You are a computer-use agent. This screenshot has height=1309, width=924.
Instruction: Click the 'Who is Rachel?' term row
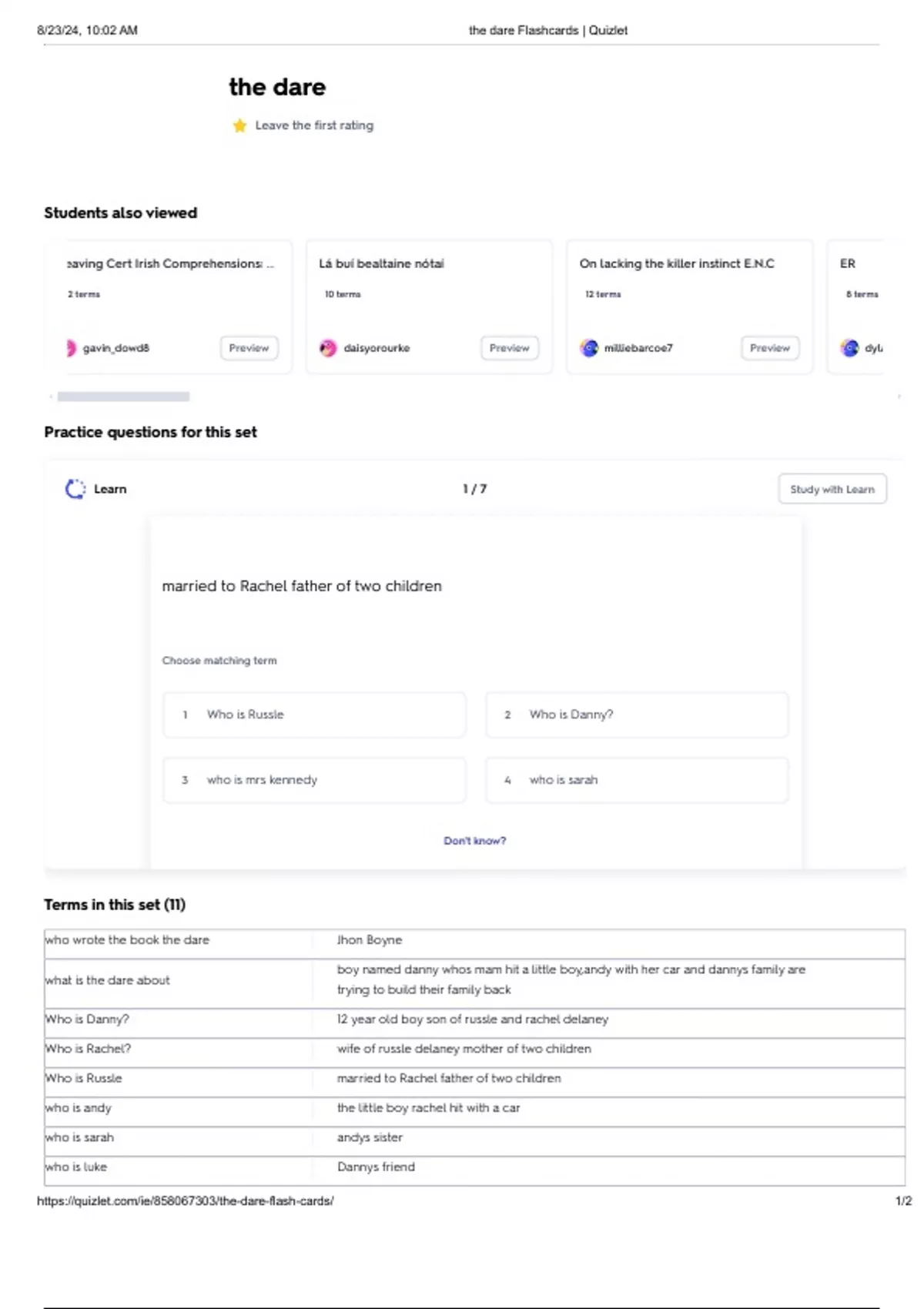(474, 1049)
